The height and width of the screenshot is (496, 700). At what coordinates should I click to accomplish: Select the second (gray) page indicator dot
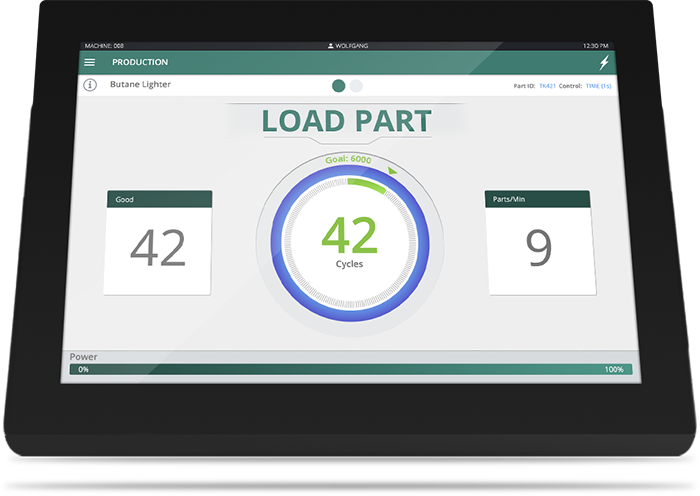(356, 86)
